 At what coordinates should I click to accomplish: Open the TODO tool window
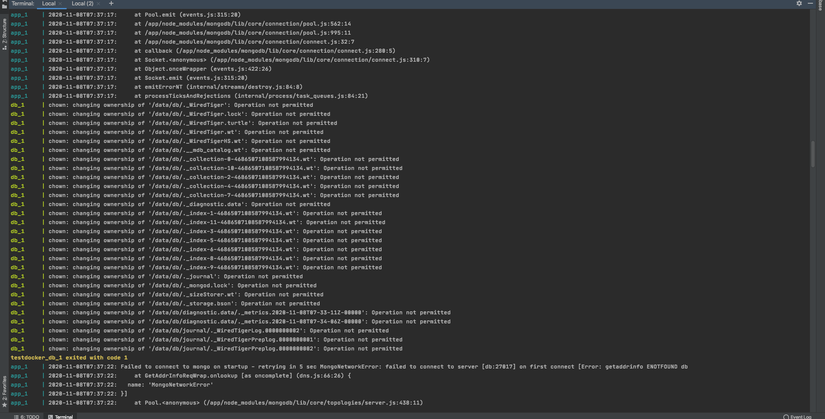click(27, 416)
